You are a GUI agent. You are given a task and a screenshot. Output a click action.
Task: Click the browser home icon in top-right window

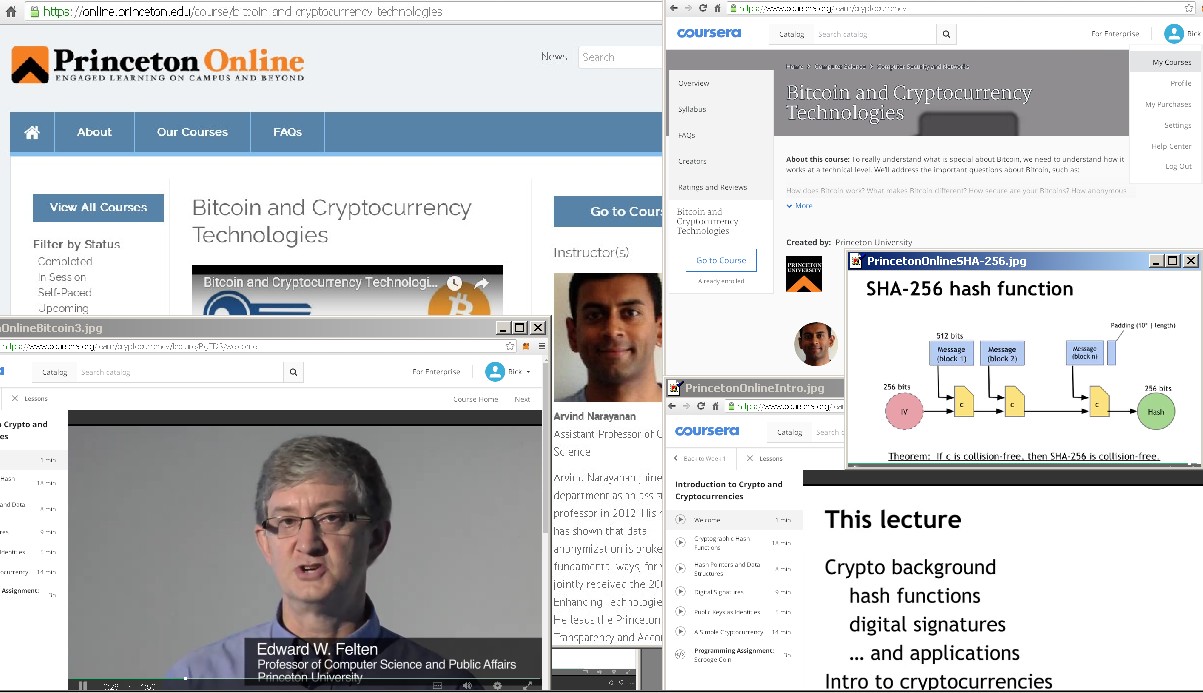(717, 8)
